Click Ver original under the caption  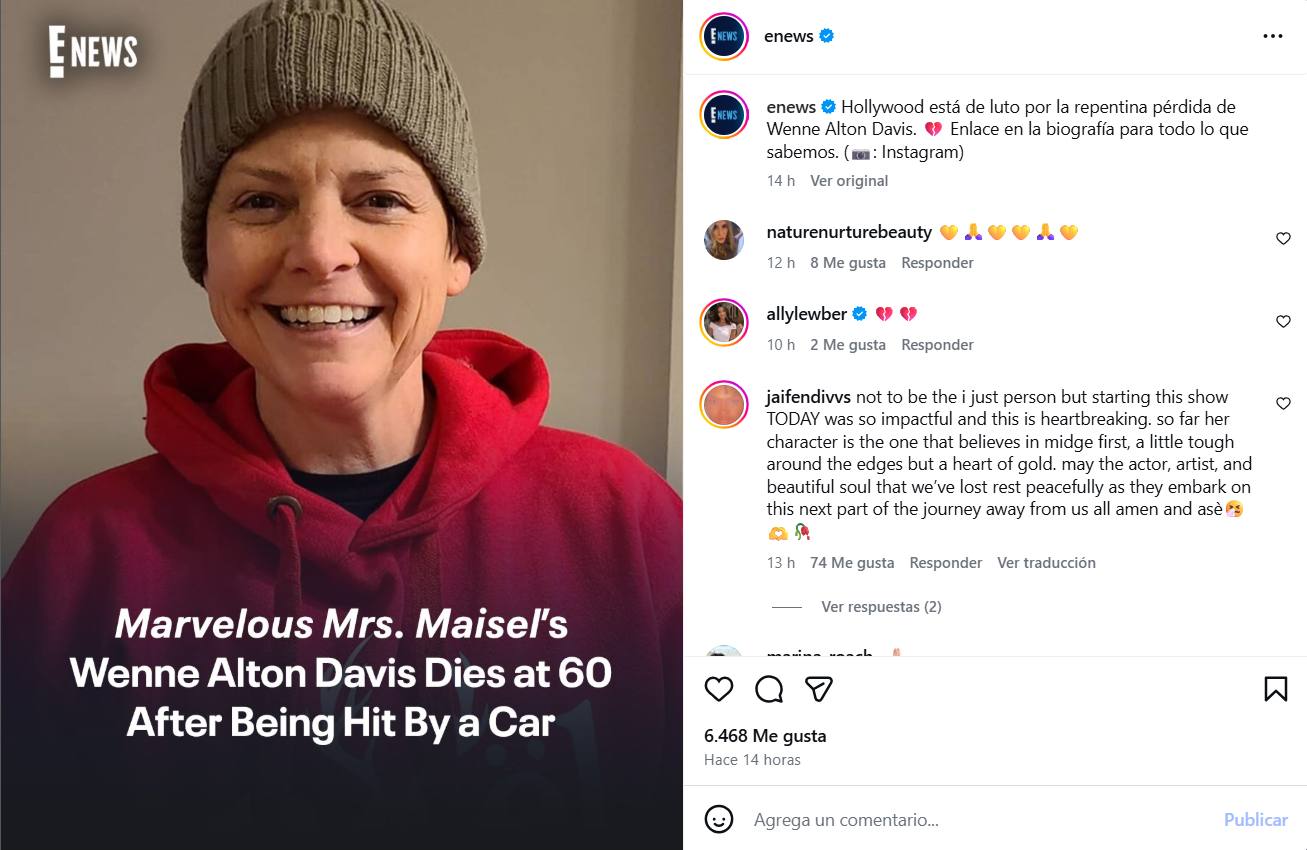848,181
